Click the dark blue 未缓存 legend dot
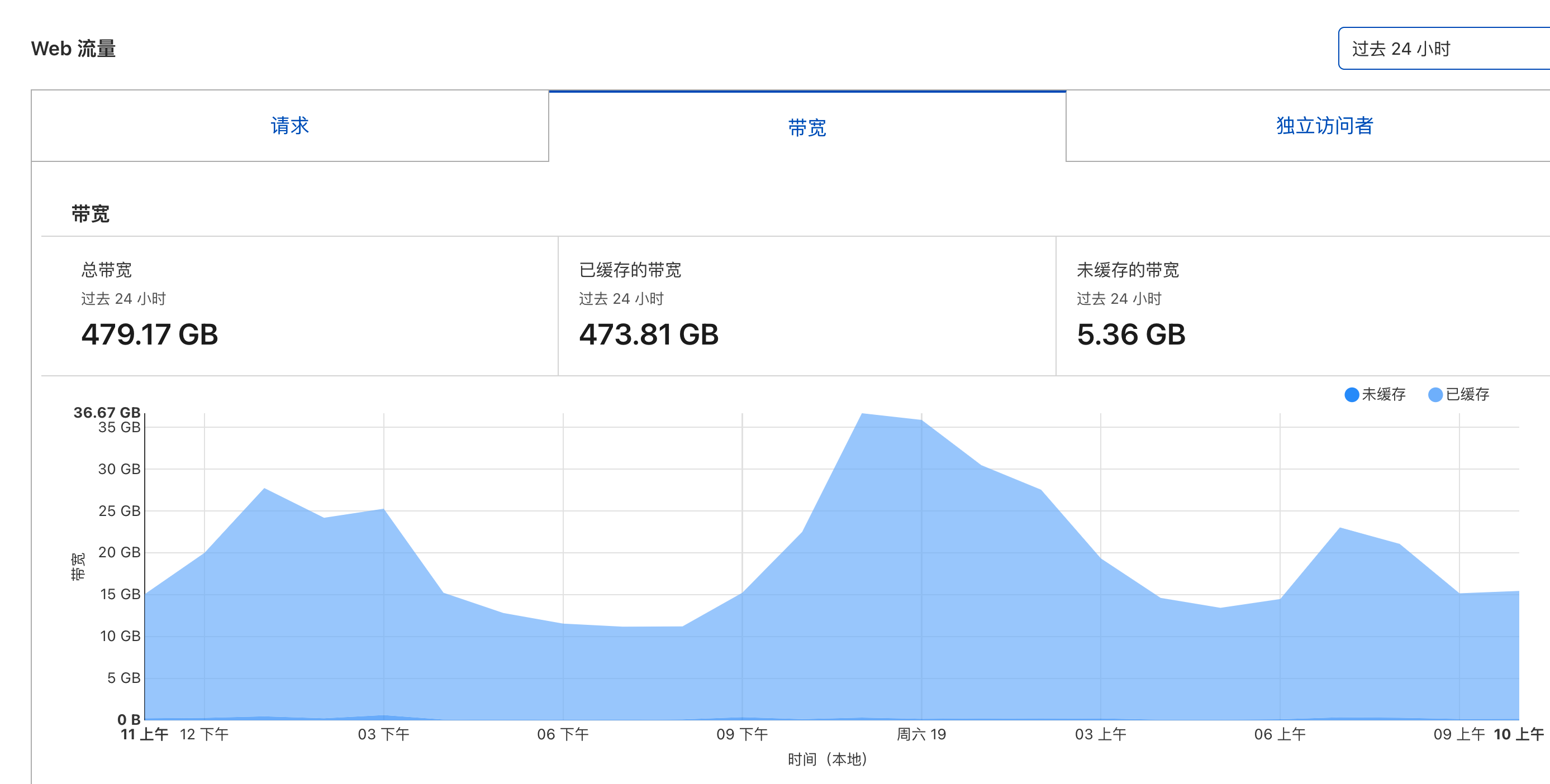The height and width of the screenshot is (784, 1550). (x=1352, y=394)
